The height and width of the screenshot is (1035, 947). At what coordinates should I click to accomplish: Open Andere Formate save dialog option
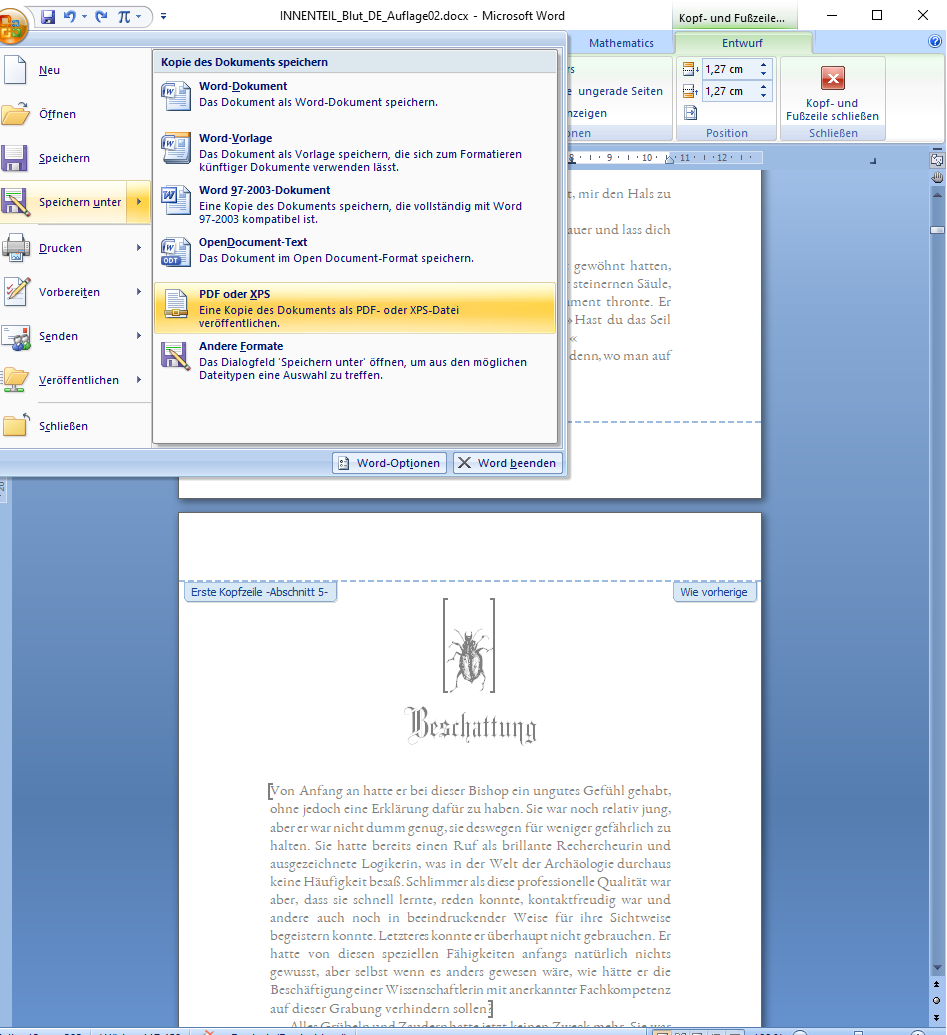[x=355, y=360]
